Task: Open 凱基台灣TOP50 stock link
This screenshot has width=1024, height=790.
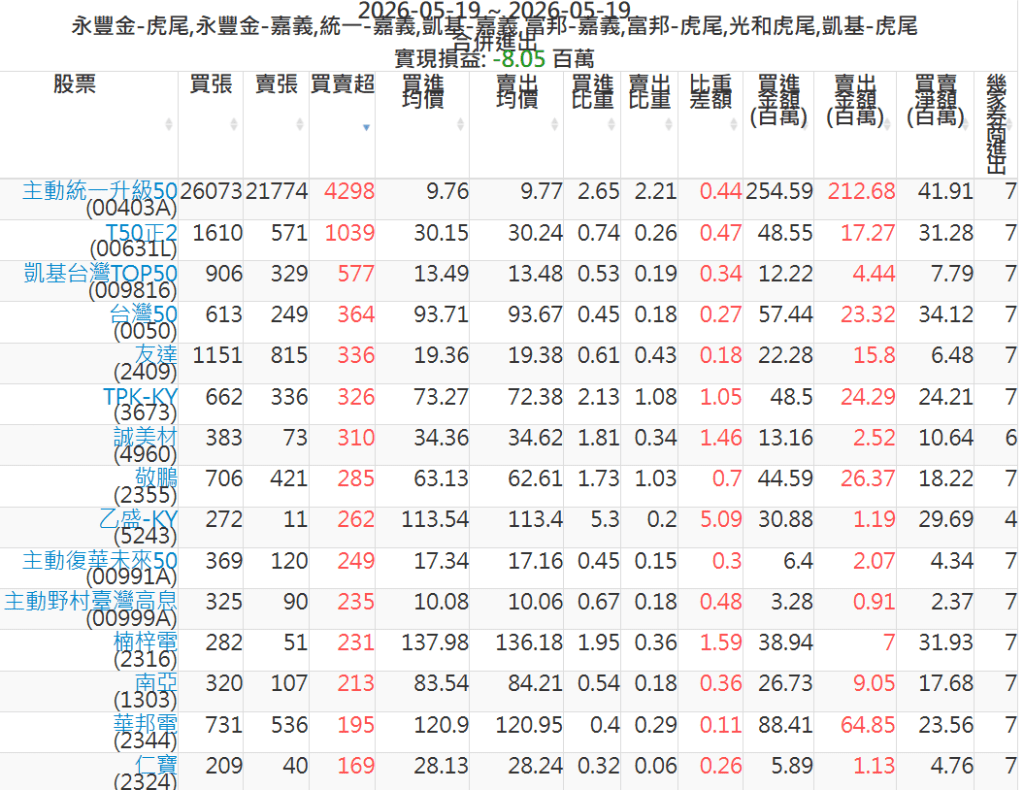Action: point(101,273)
